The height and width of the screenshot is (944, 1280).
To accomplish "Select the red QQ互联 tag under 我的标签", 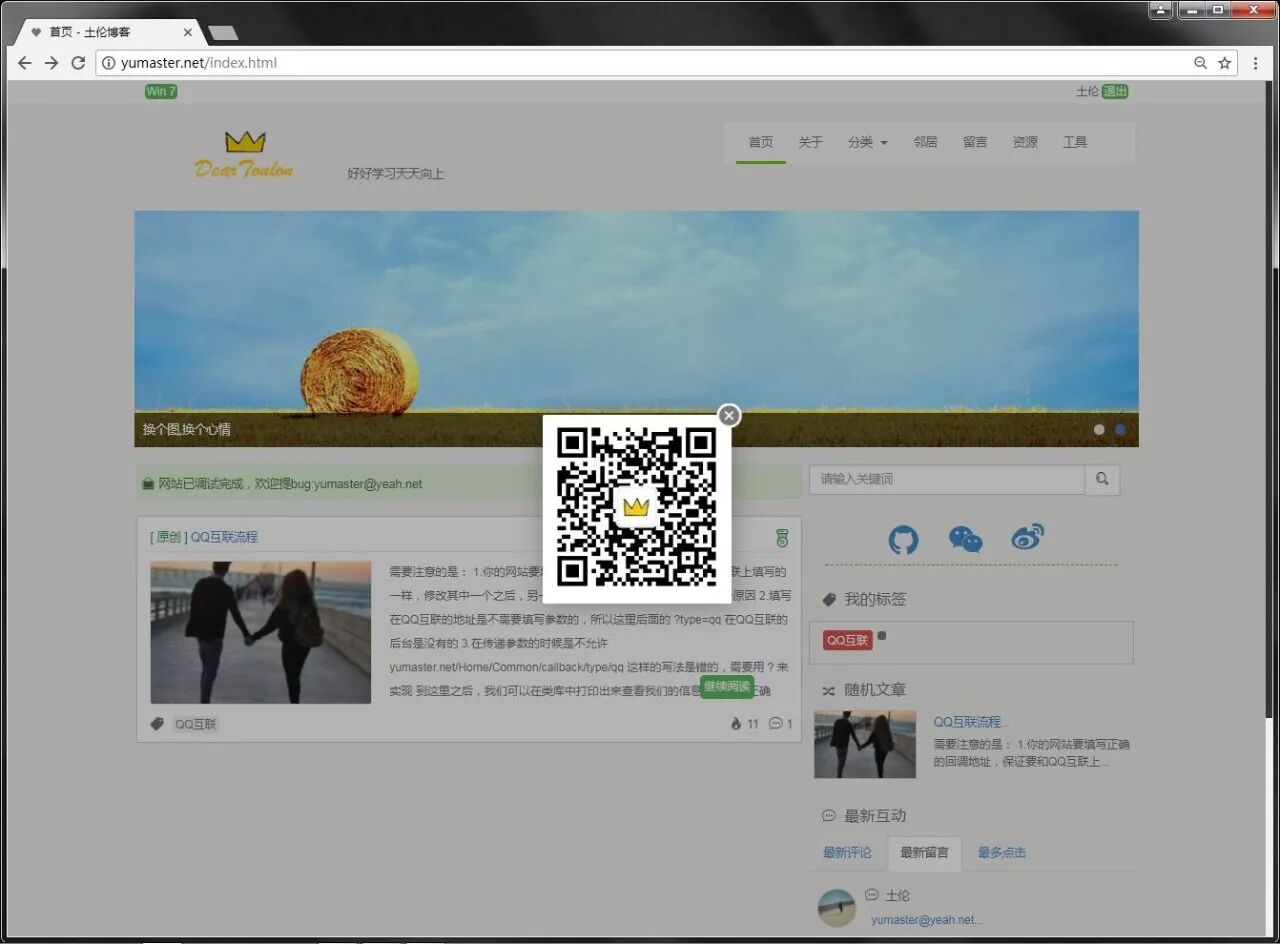I will 848,640.
